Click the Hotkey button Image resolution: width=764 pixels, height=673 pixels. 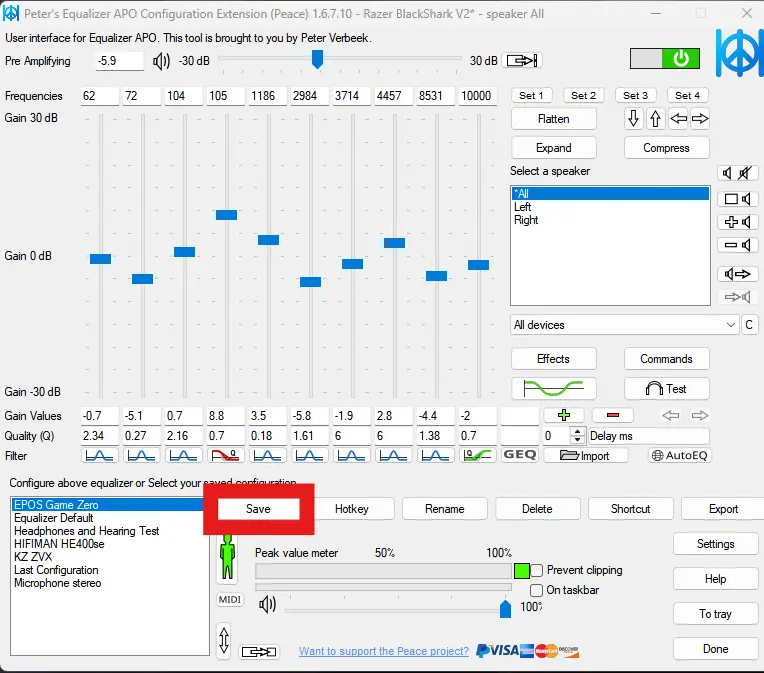tap(352, 509)
